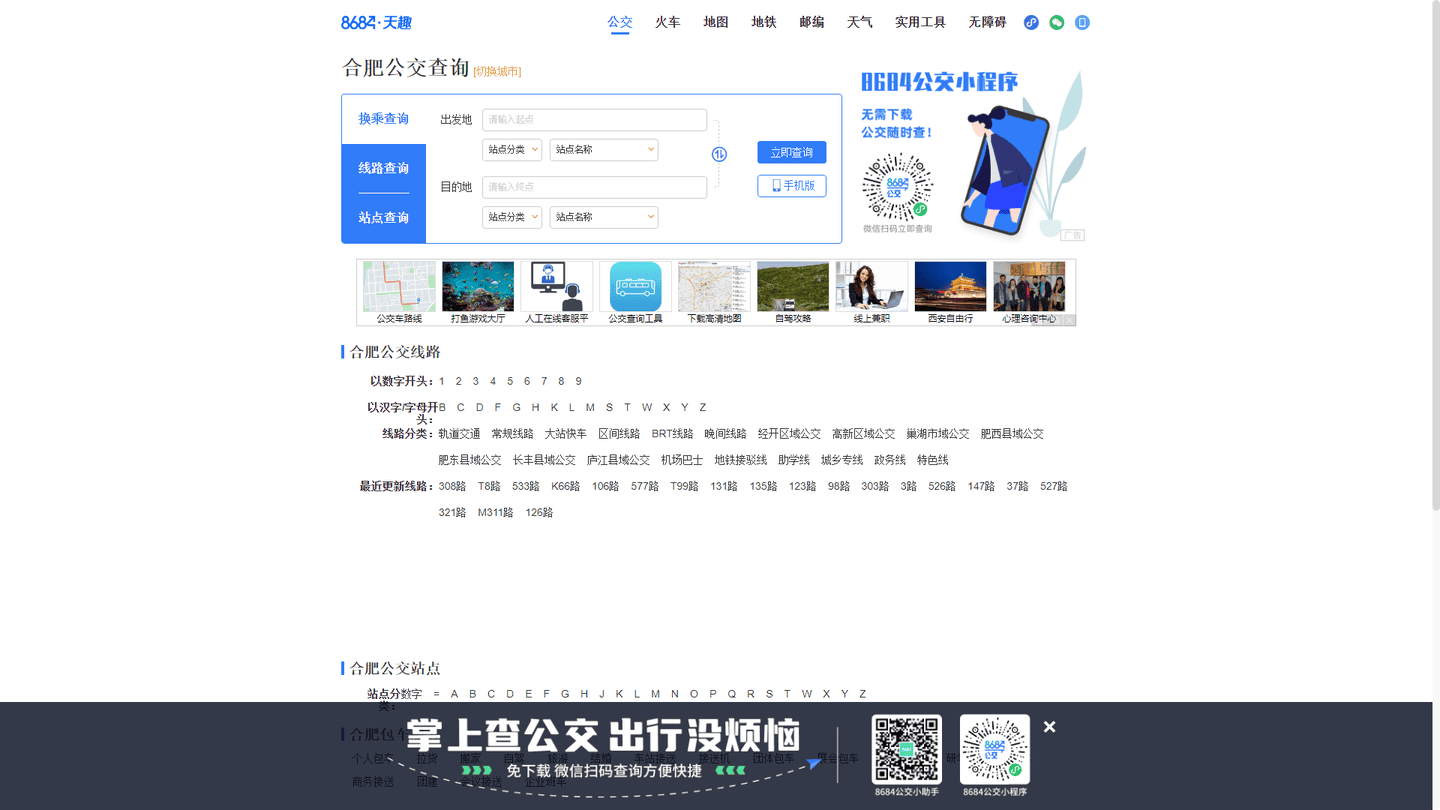This screenshot has height=810, width=1440.
Task: Switch to the 站点查询 tab
Action: (384, 217)
